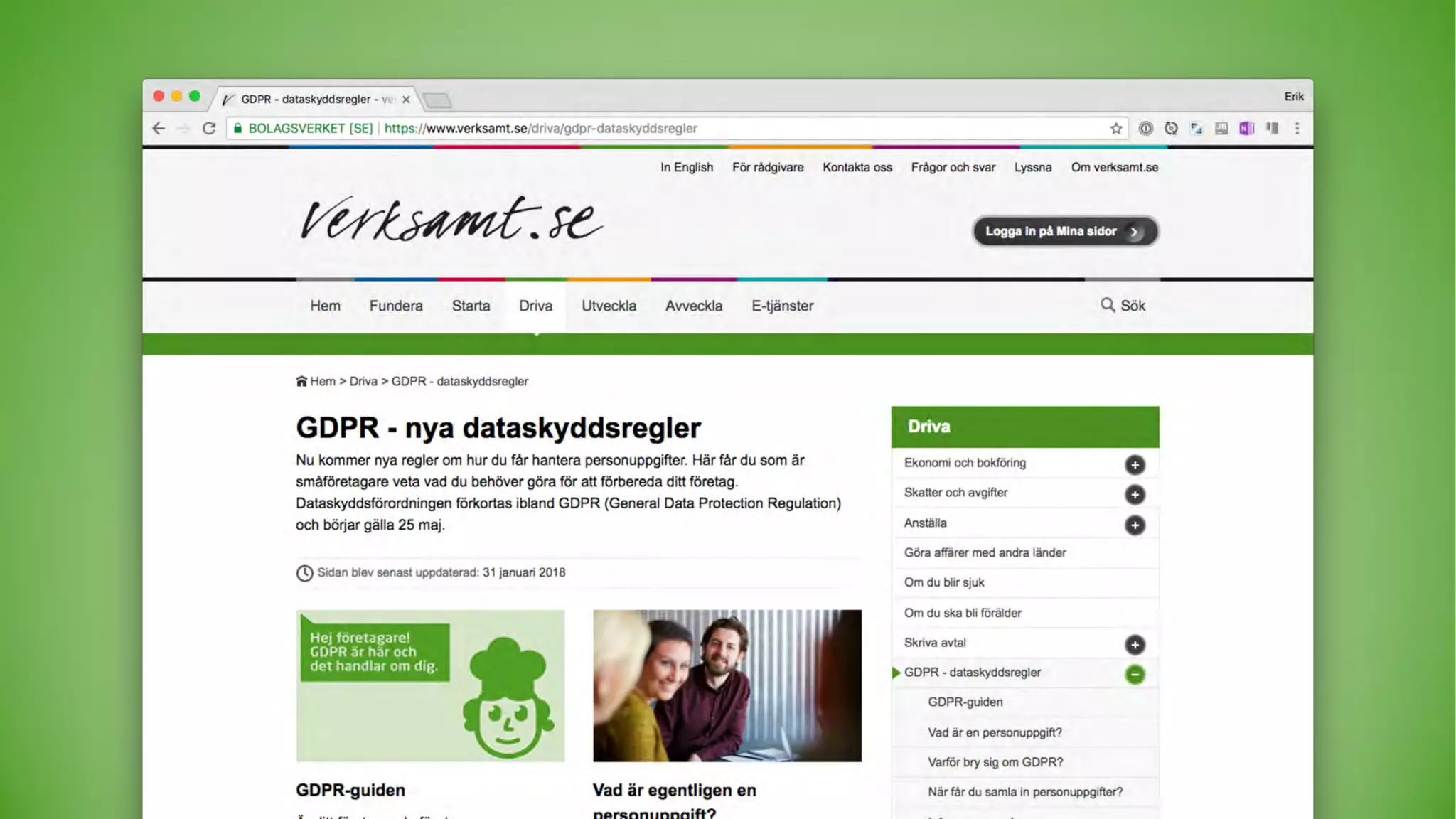Reload the page
This screenshot has height=819, width=1456.
[x=208, y=129]
